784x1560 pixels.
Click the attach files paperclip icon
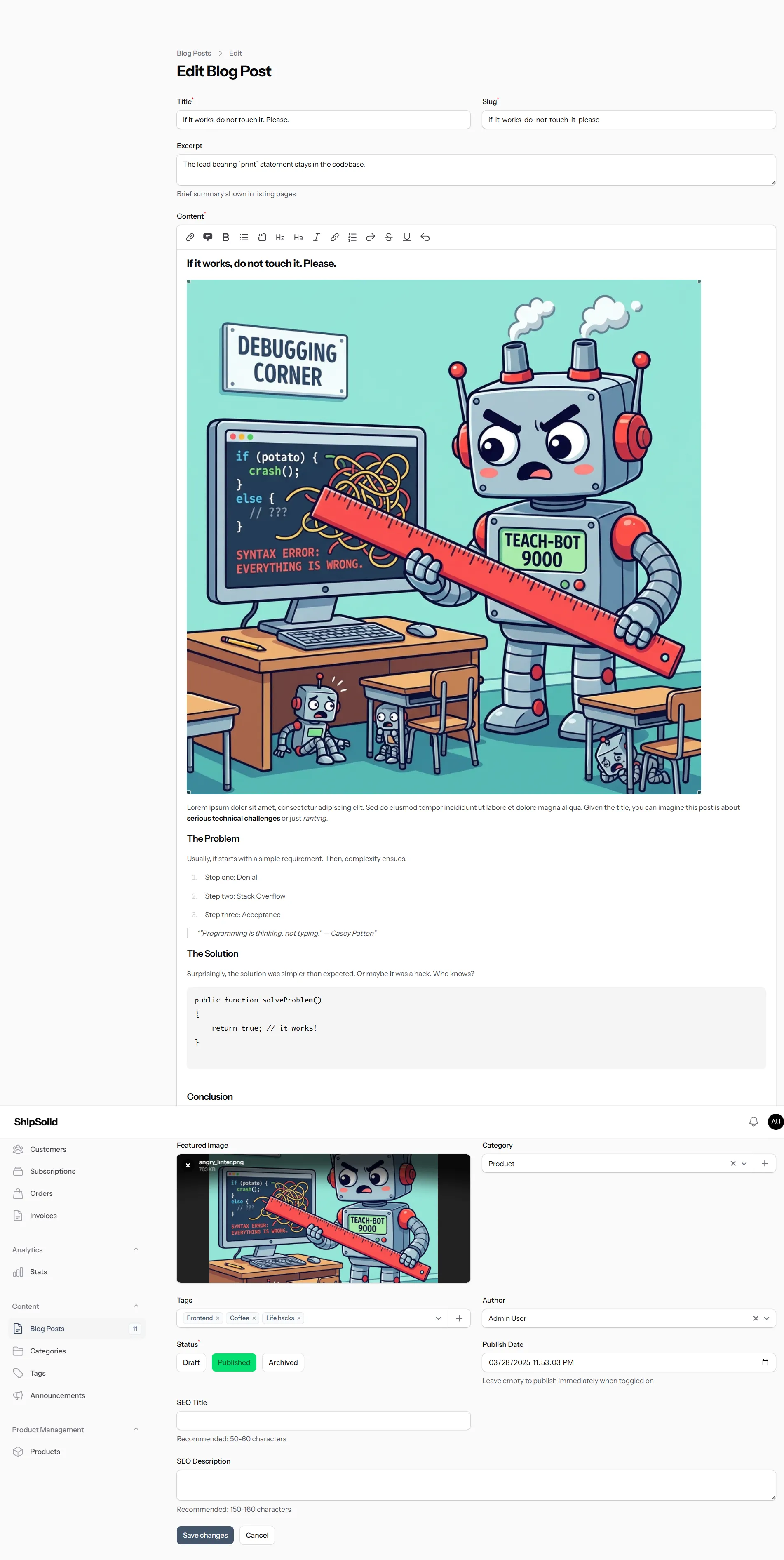tap(190, 238)
